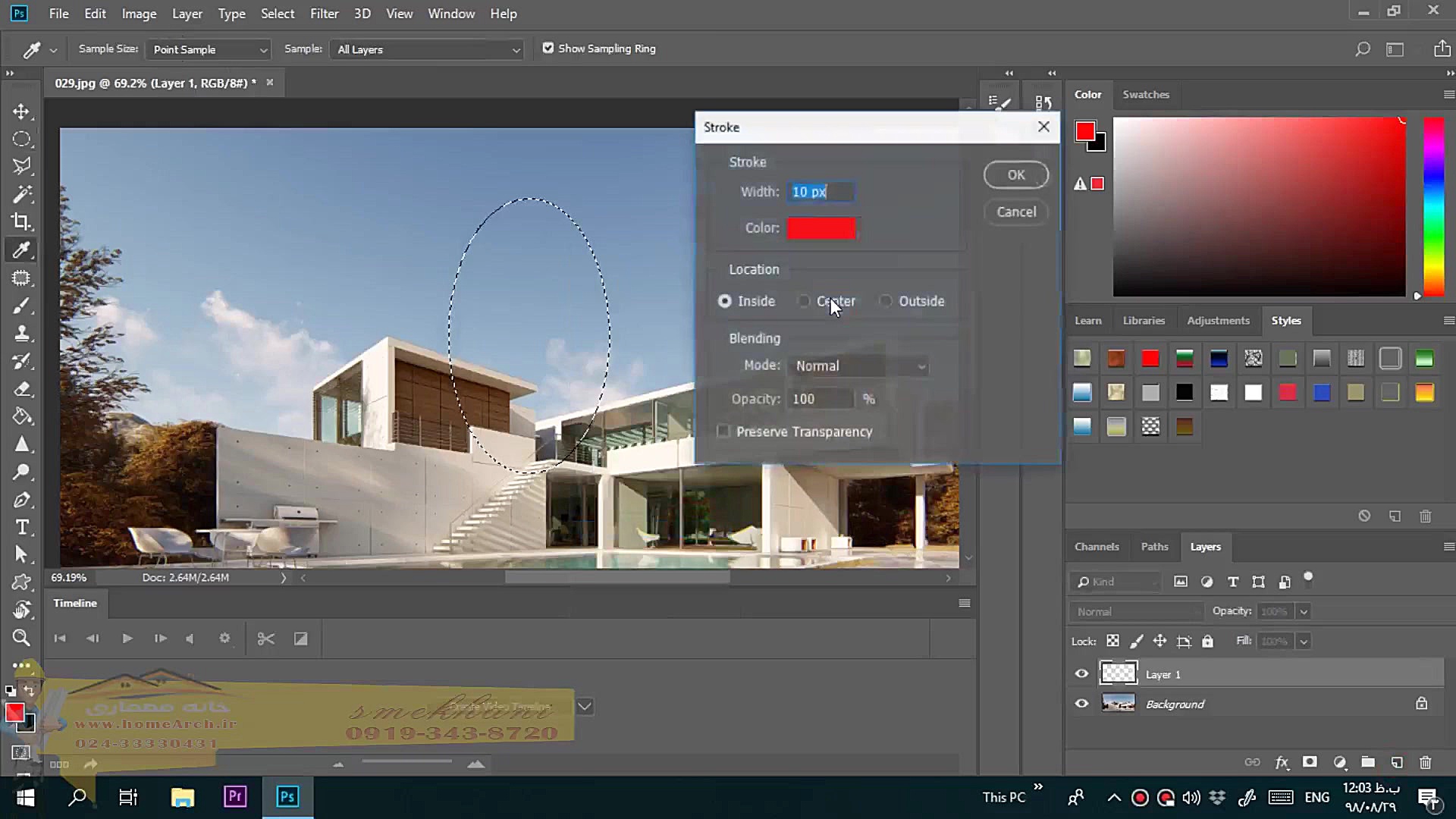Select the Horizontal Type tool

21,527
